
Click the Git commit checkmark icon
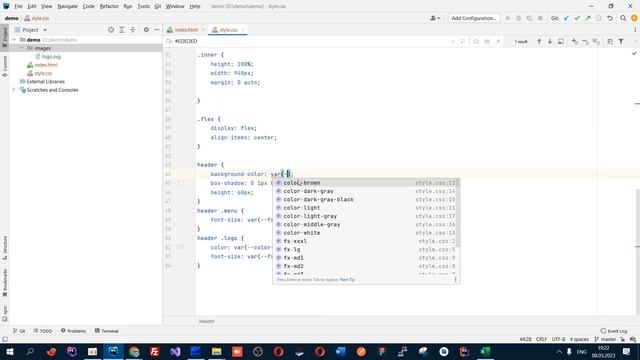577,18
